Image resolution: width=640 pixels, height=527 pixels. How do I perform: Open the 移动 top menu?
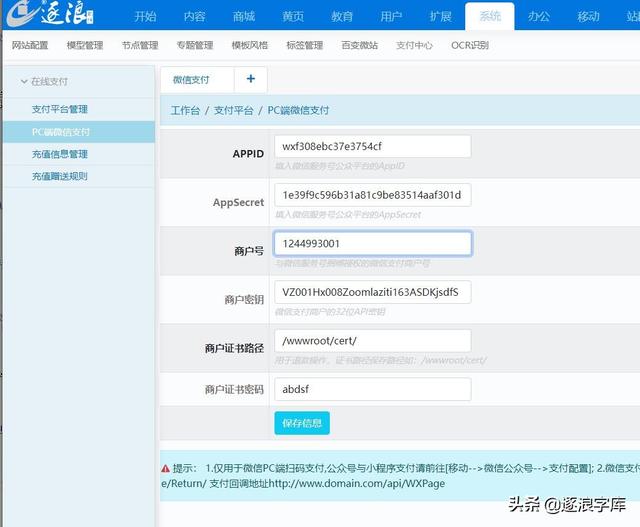588,17
